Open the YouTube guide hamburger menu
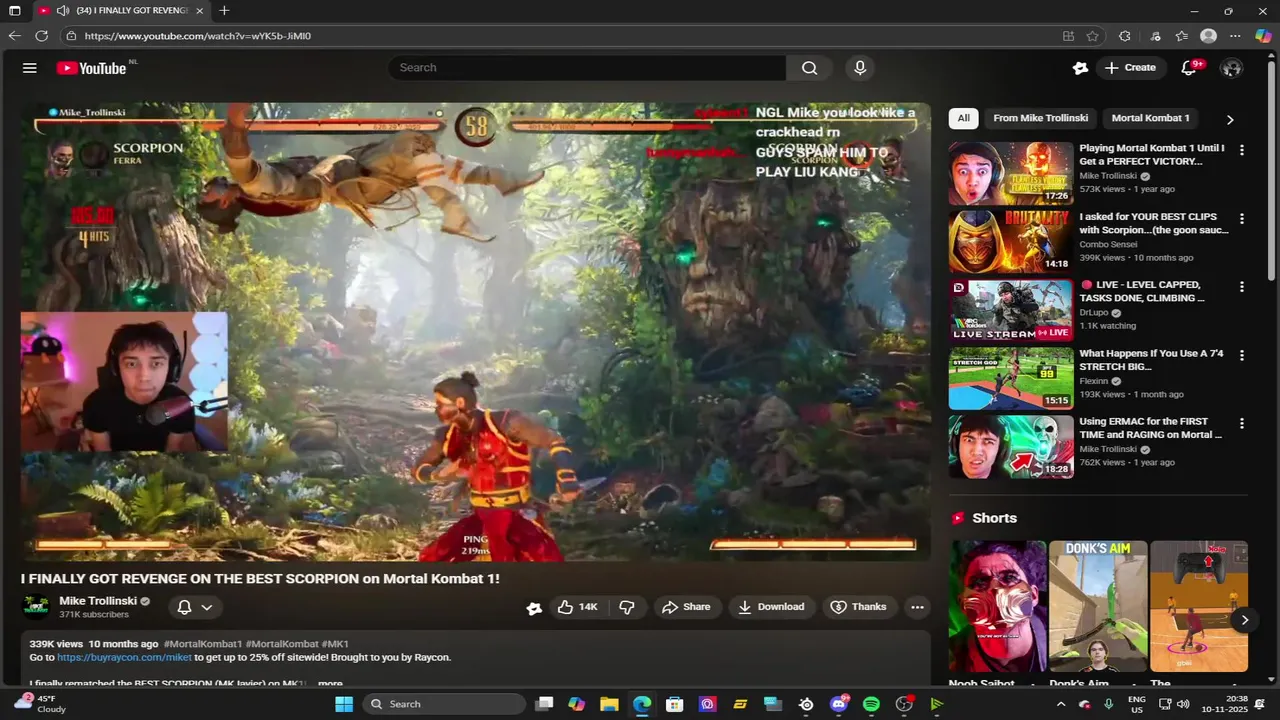The image size is (1280, 720). click(x=30, y=68)
